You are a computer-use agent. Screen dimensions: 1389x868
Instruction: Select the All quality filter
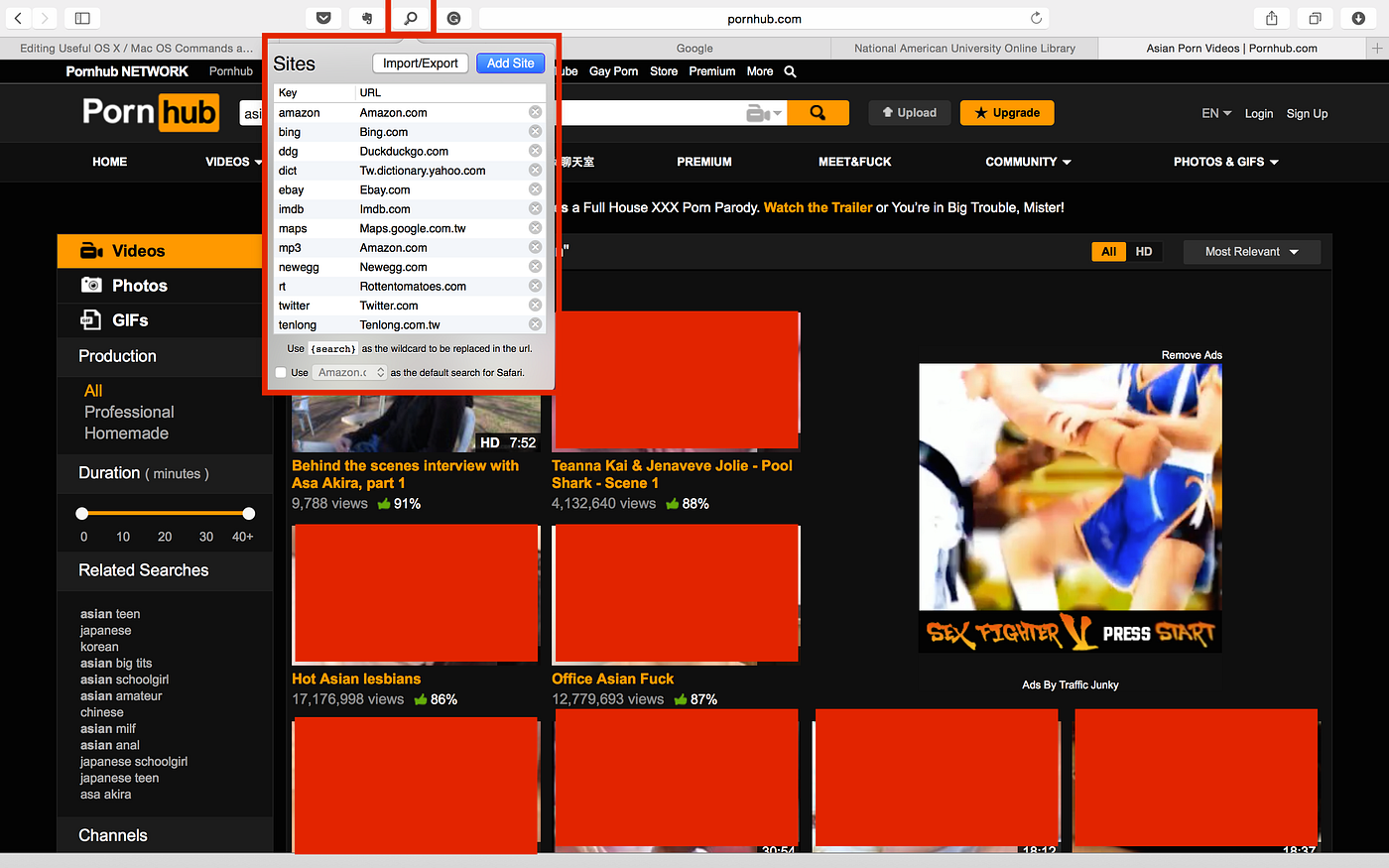pyautogui.click(x=1108, y=252)
